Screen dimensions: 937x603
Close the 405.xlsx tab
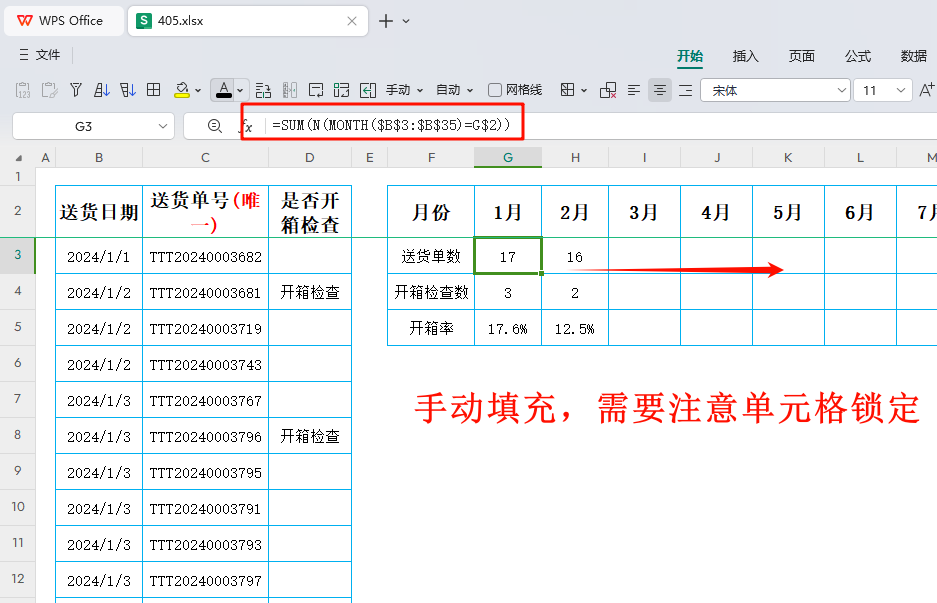352,21
